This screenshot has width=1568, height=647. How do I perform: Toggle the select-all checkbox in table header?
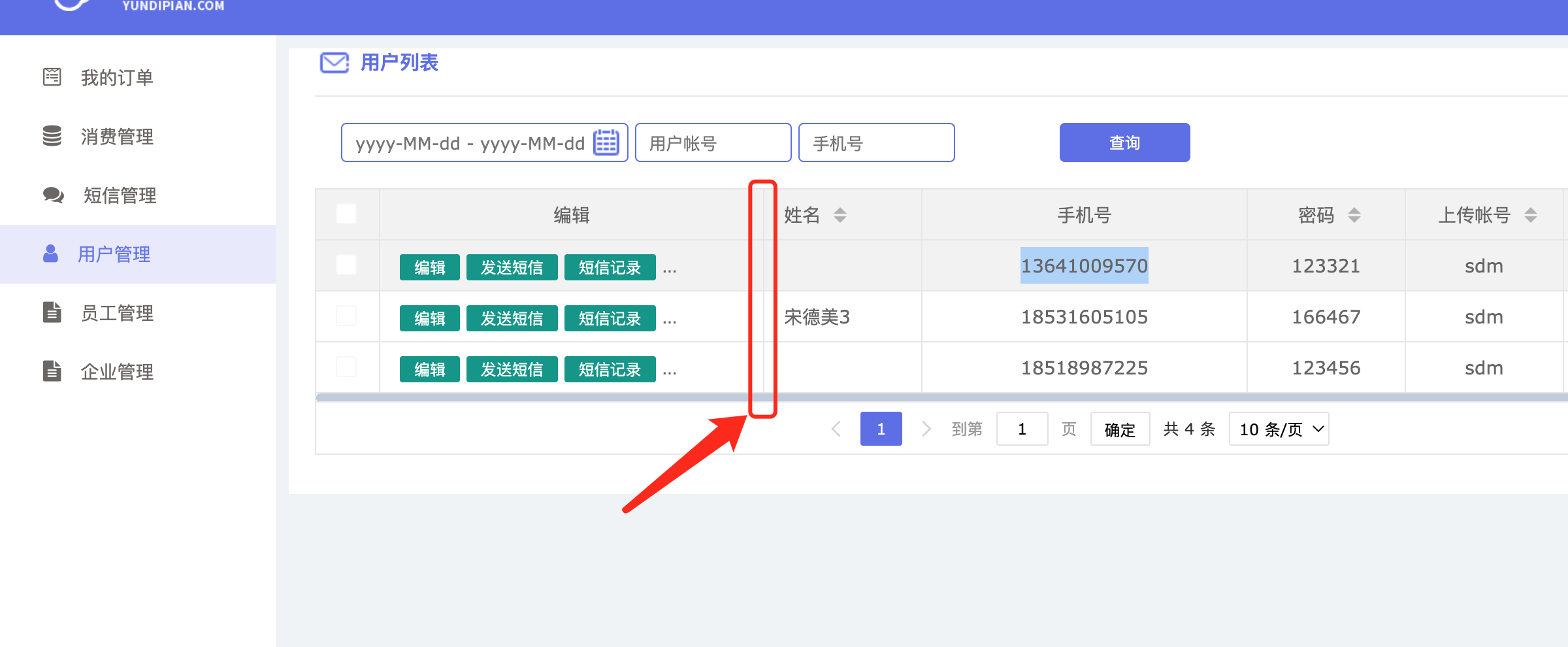point(346,214)
